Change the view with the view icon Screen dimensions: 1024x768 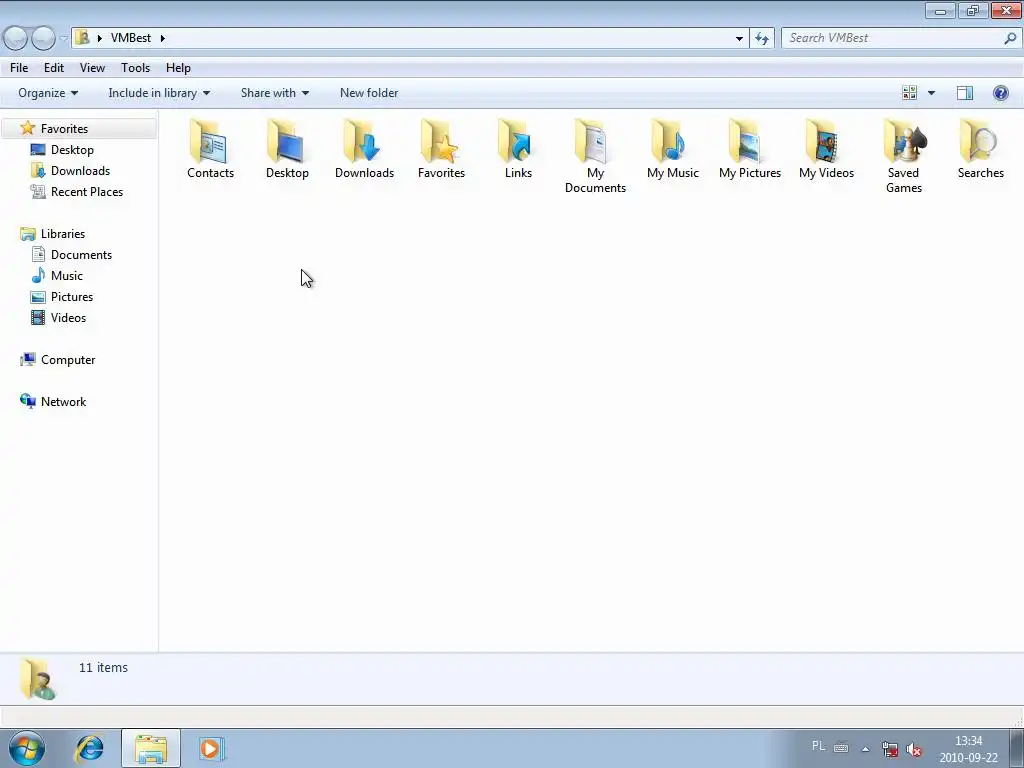[x=909, y=93]
